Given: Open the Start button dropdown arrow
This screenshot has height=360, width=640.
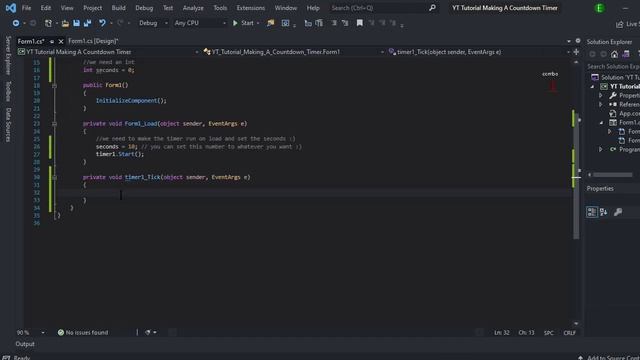Looking at the screenshot, I should [258, 23].
